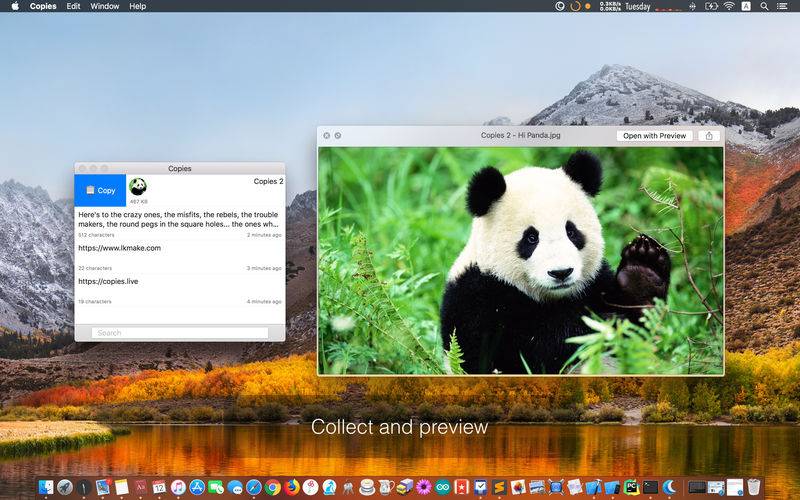The height and width of the screenshot is (500, 800).
Task: Open Messages in the Dock
Action: [x=235, y=487]
